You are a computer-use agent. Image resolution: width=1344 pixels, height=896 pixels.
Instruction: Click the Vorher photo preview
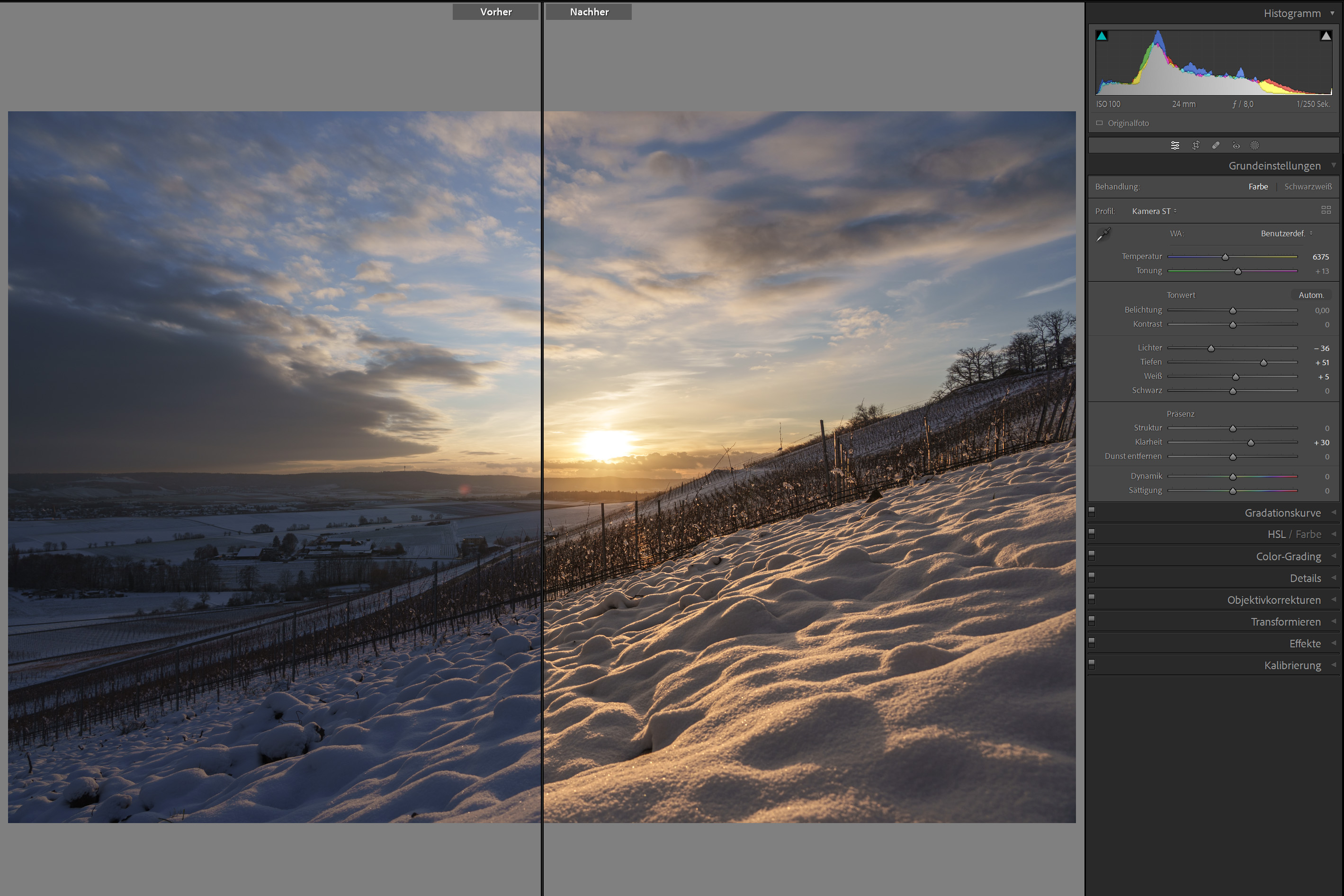pyautogui.click(x=274, y=467)
